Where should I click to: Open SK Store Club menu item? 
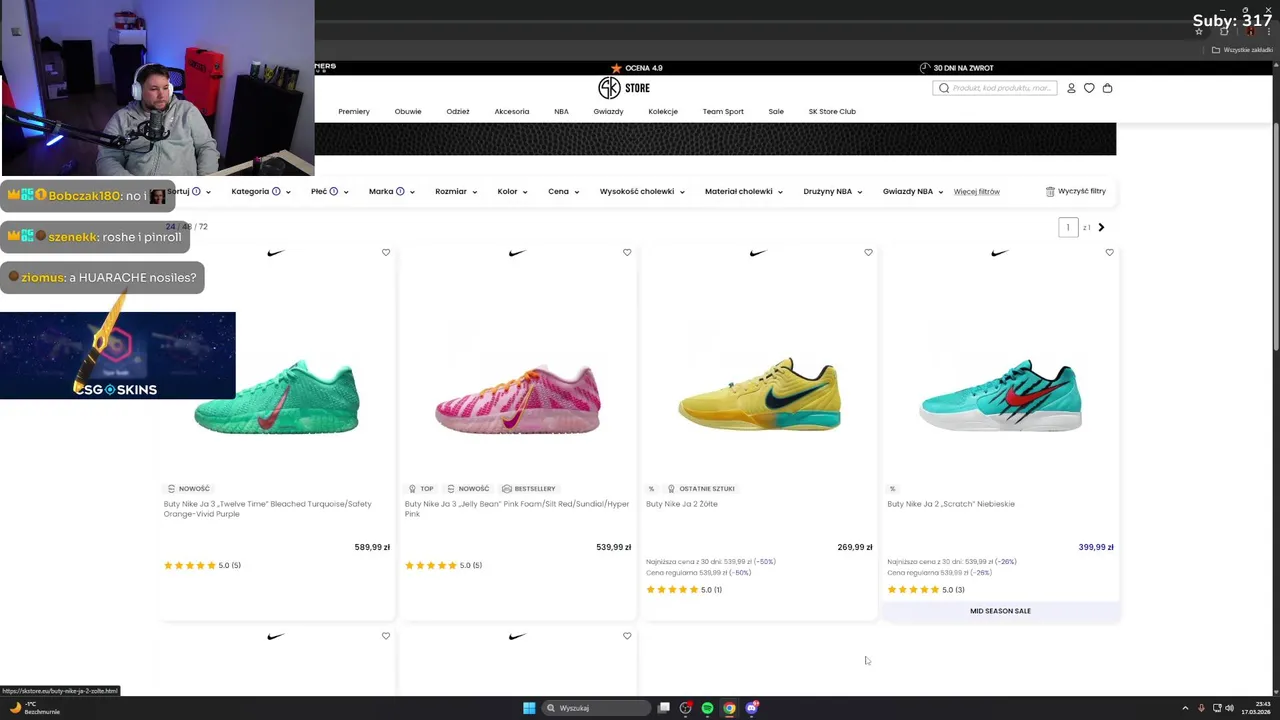click(x=832, y=111)
